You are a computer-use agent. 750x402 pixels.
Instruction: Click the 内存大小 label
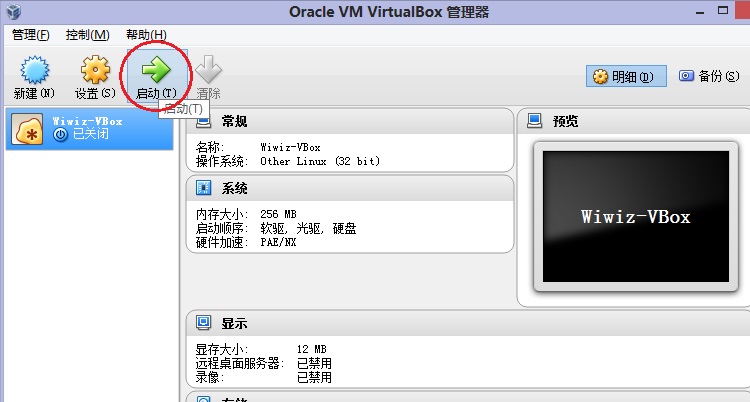221,214
